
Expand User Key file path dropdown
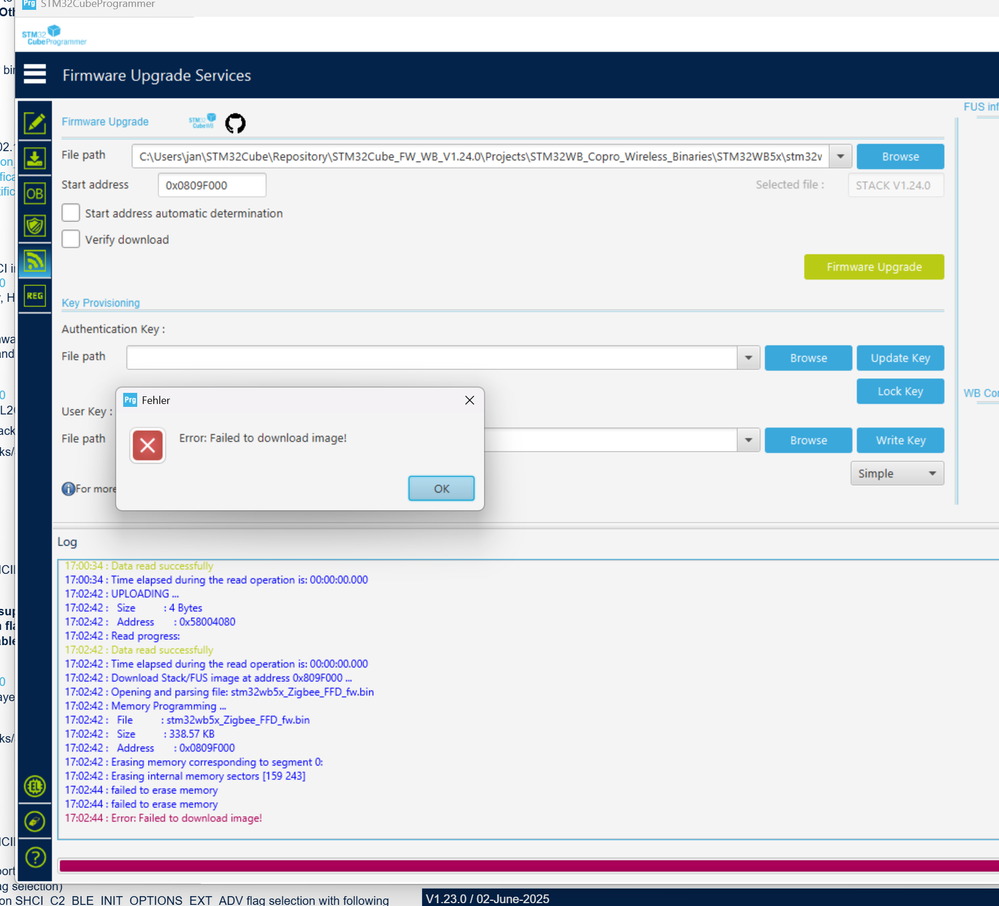click(749, 440)
